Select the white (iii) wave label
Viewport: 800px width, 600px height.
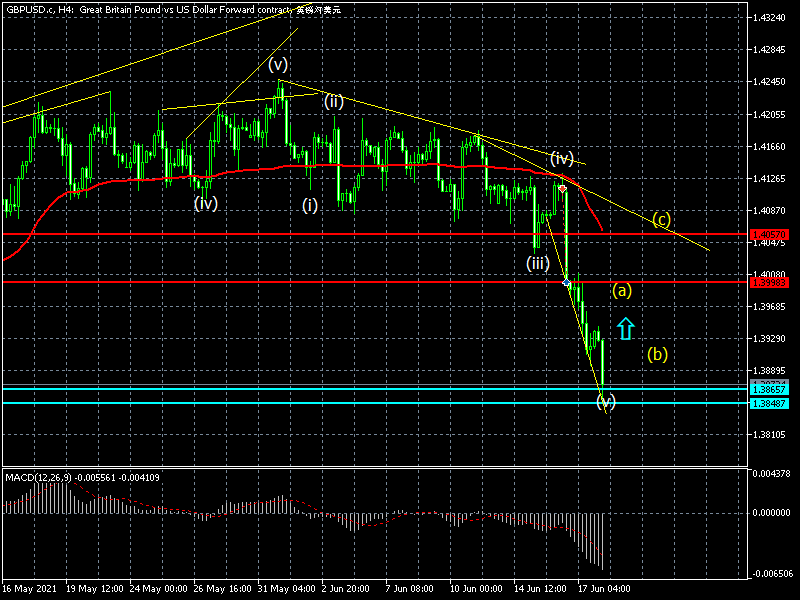[x=538, y=263]
